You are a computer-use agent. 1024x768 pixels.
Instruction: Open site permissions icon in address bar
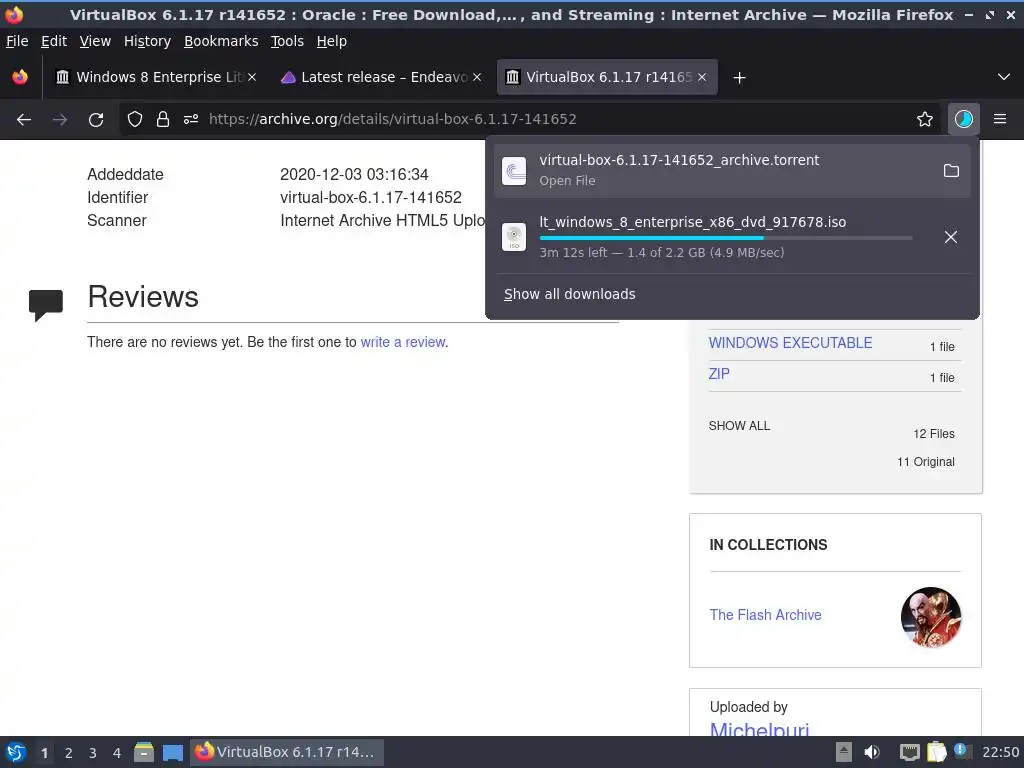(x=191, y=120)
